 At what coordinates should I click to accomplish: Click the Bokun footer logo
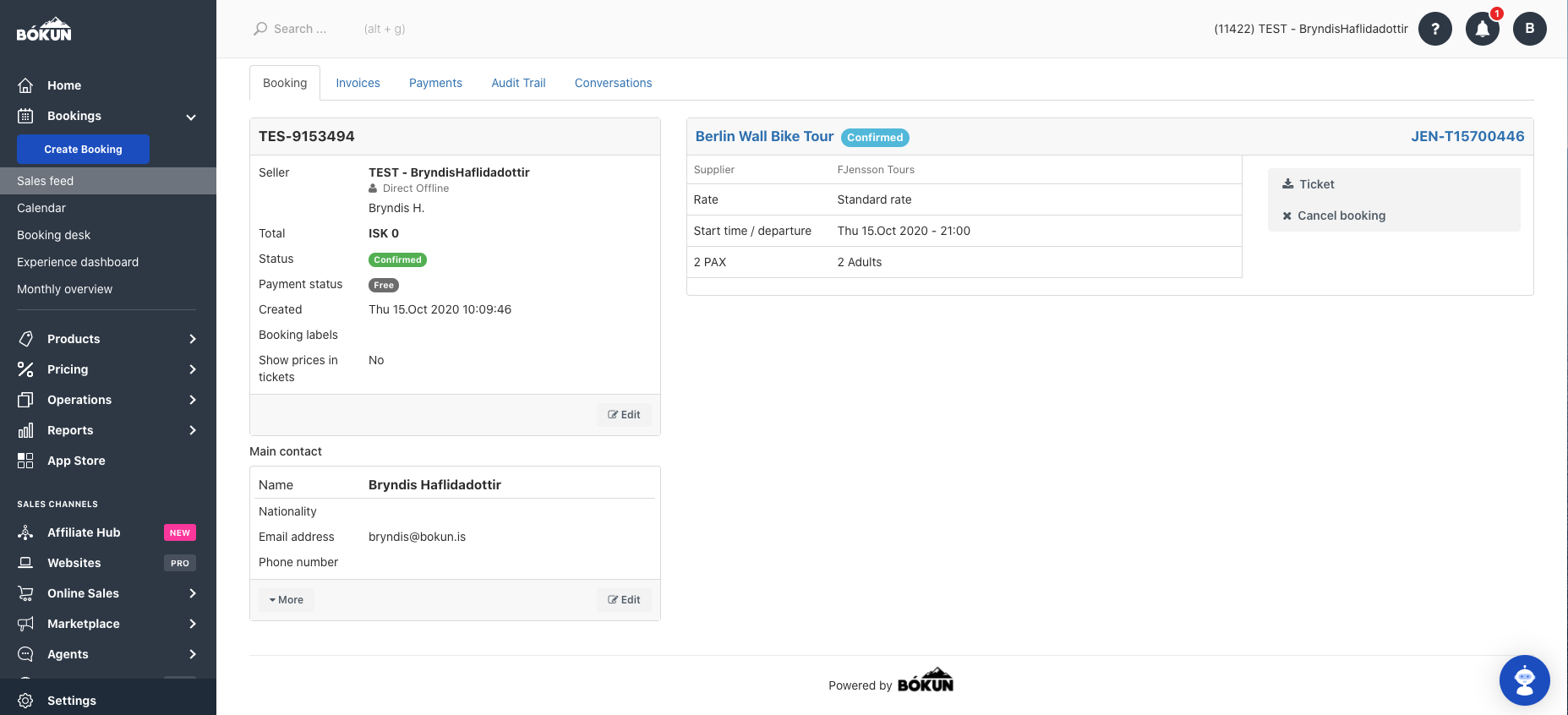(925, 681)
